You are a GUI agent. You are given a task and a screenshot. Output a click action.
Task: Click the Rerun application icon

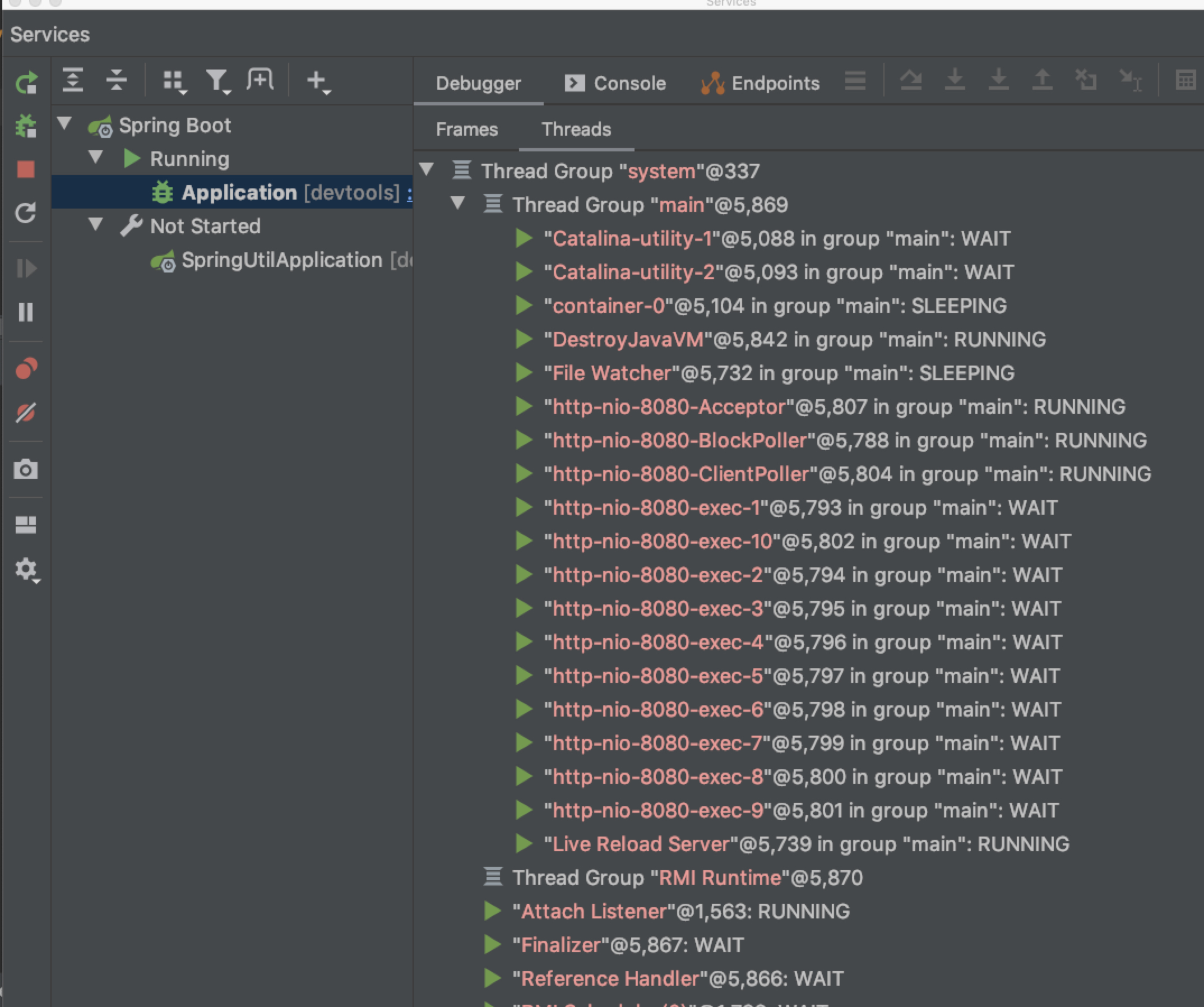(27, 82)
